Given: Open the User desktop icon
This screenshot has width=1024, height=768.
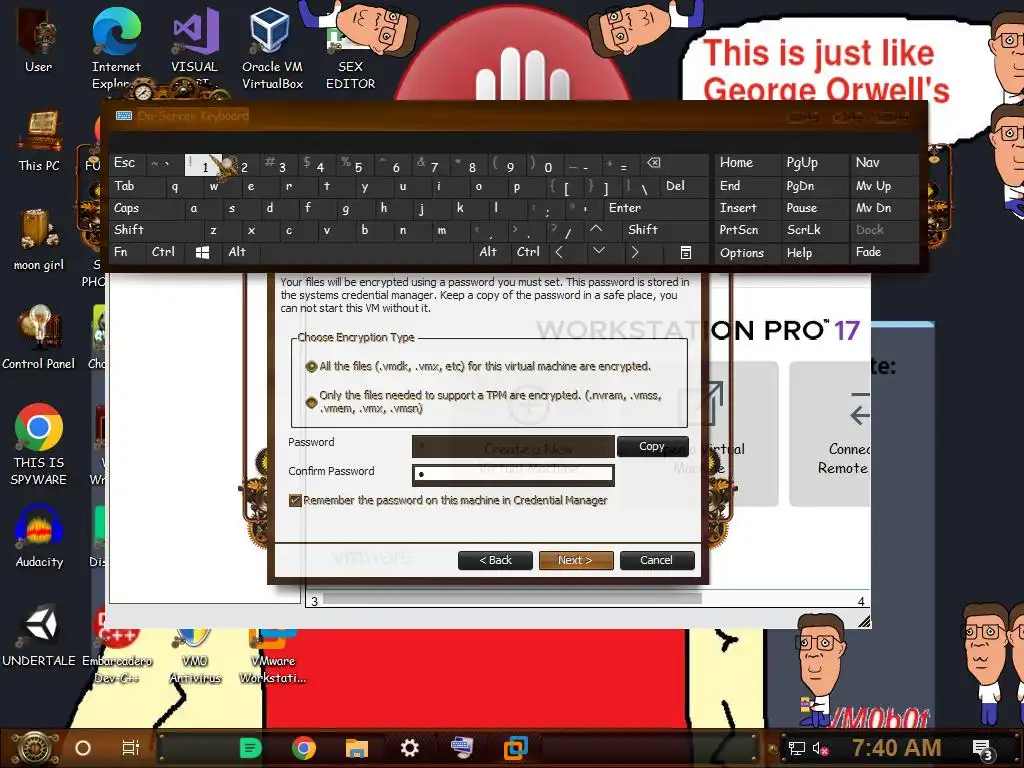Looking at the screenshot, I should click(38, 39).
